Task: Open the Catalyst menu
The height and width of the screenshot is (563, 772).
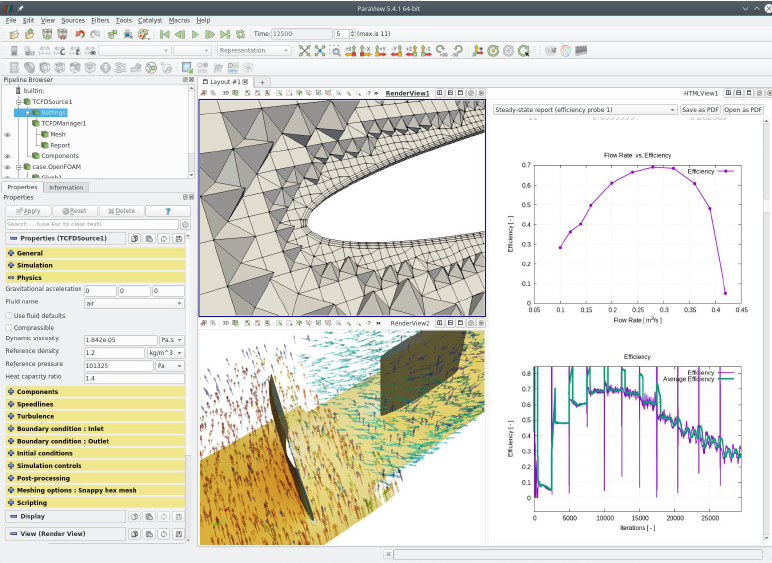Action: point(150,20)
